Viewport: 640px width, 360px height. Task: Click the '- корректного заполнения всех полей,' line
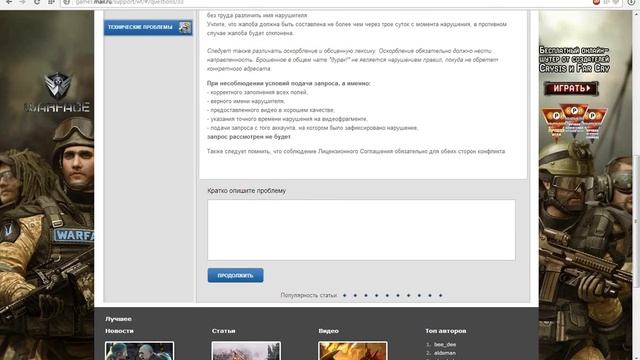click(x=258, y=92)
